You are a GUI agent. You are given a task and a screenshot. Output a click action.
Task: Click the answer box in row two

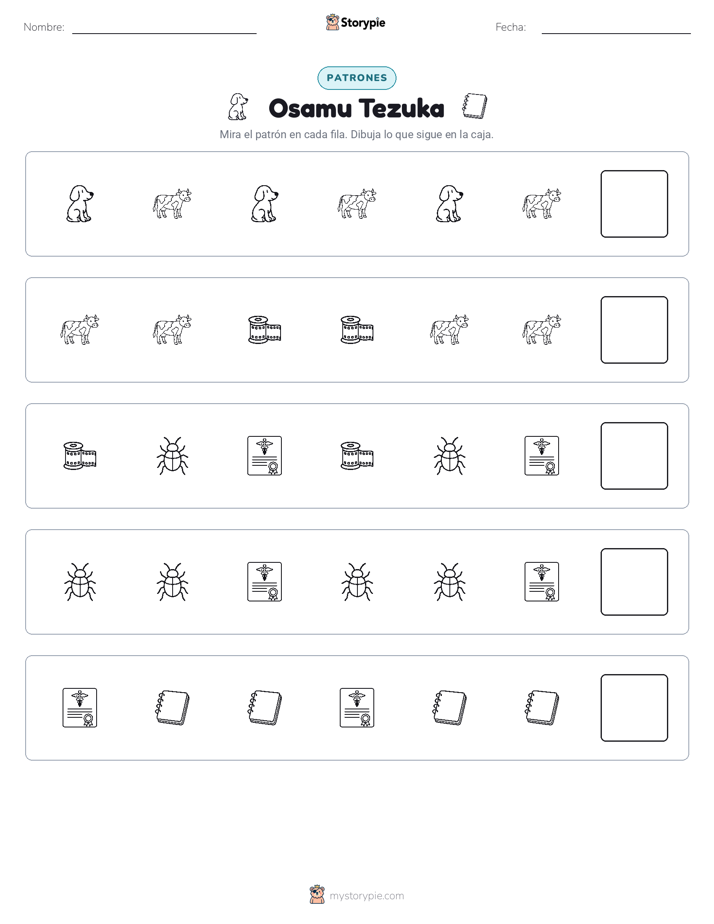[x=634, y=330]
